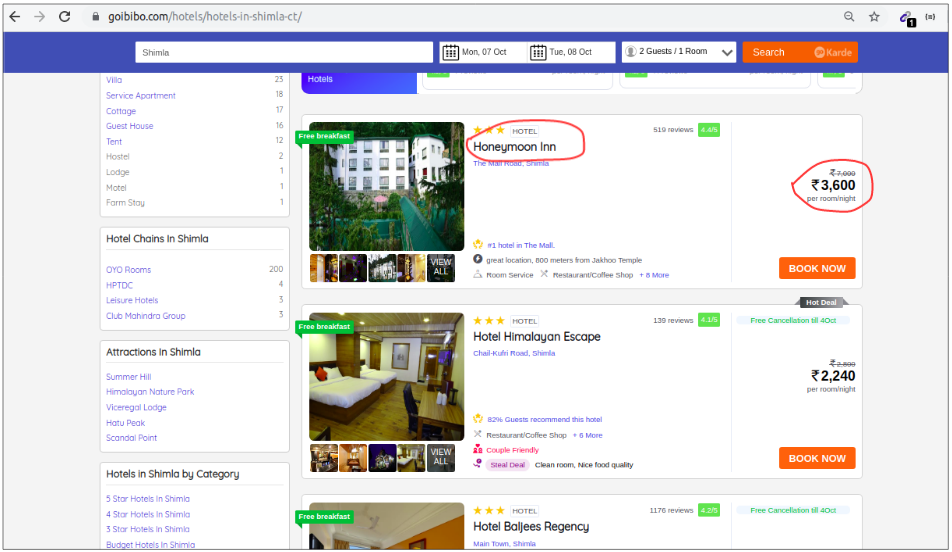Image resolution: width=952 pixels, height=552 pixels.
Task: Filter by Guest House
Action: tap(129, 126)
